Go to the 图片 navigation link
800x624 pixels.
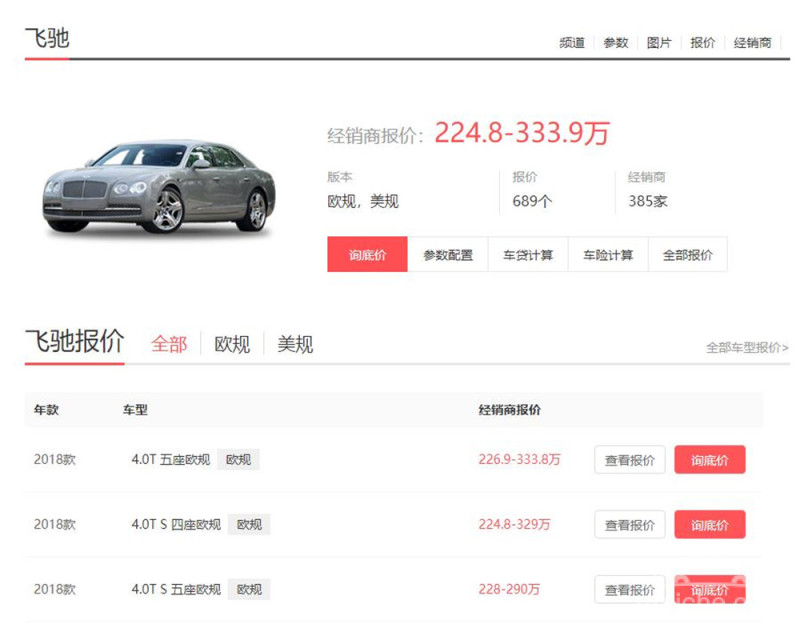(659, 43)
